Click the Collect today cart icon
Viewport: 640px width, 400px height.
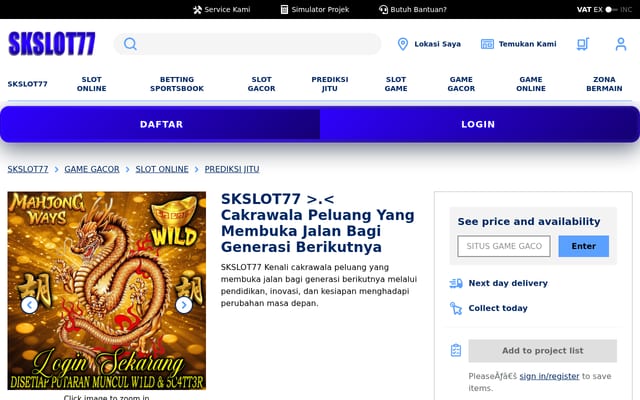456,308
